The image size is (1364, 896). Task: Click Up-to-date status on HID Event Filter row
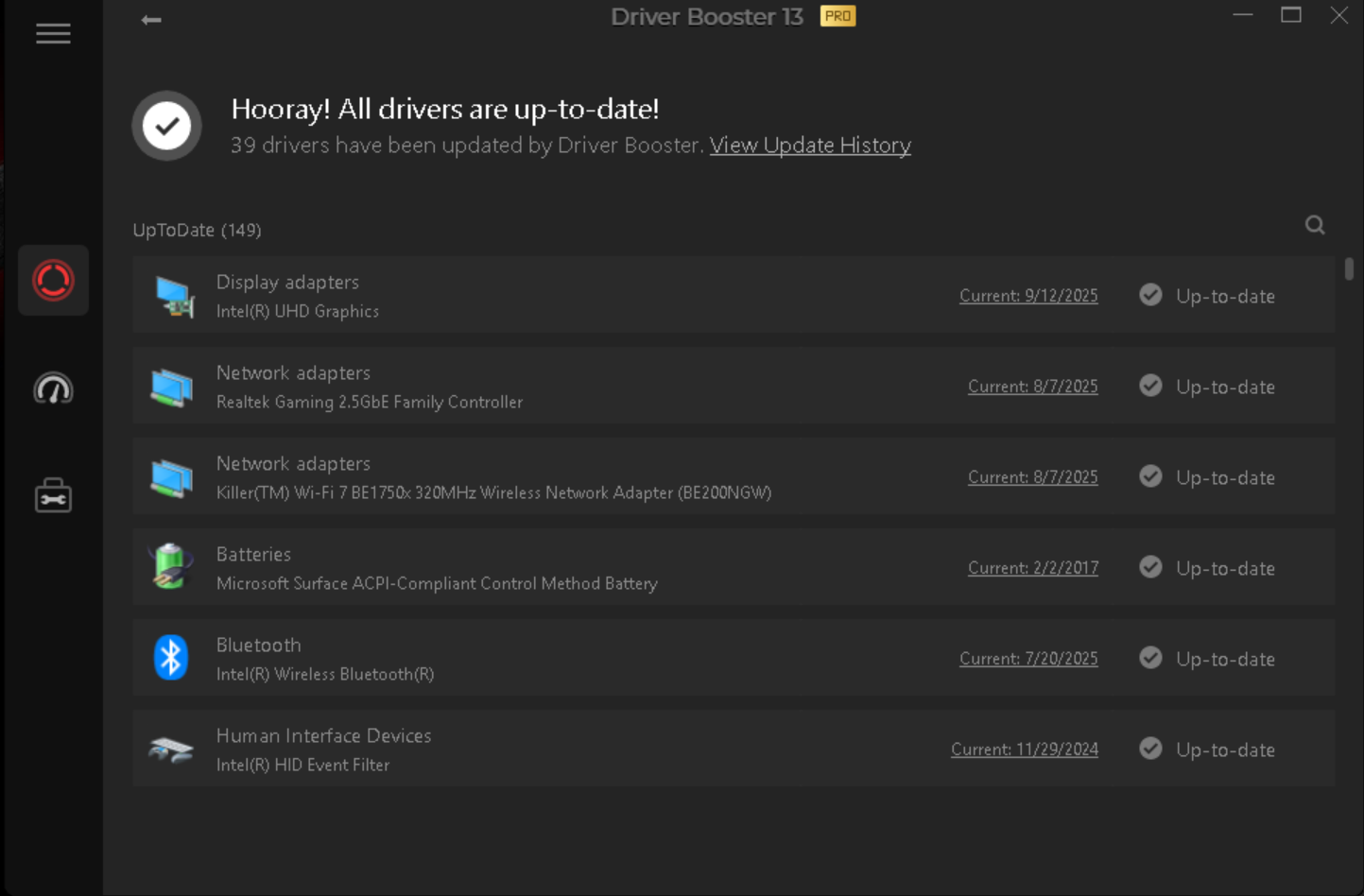tap(1225, 750)
